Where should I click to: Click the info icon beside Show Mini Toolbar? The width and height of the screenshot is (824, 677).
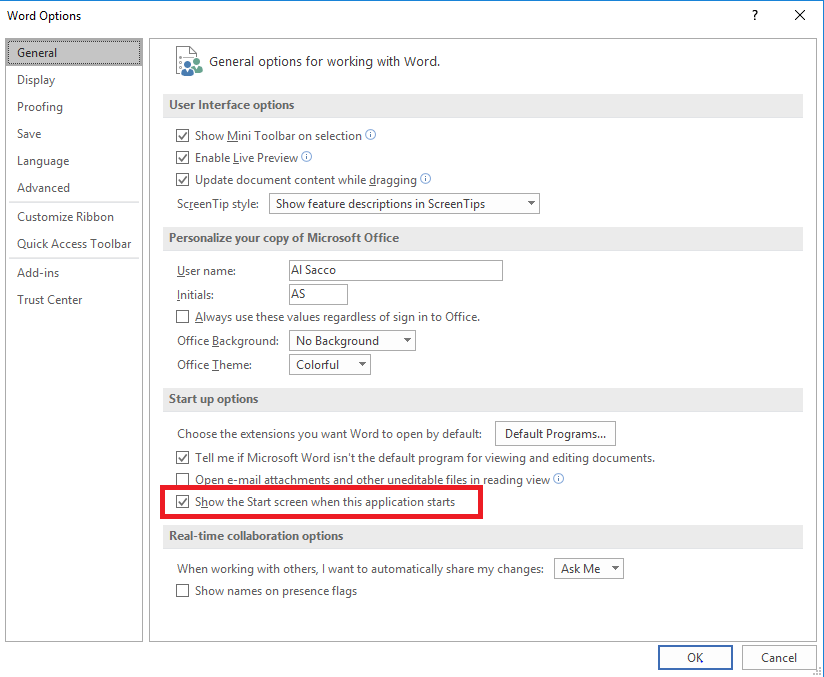pyautogui.click(x=370, y=135)
